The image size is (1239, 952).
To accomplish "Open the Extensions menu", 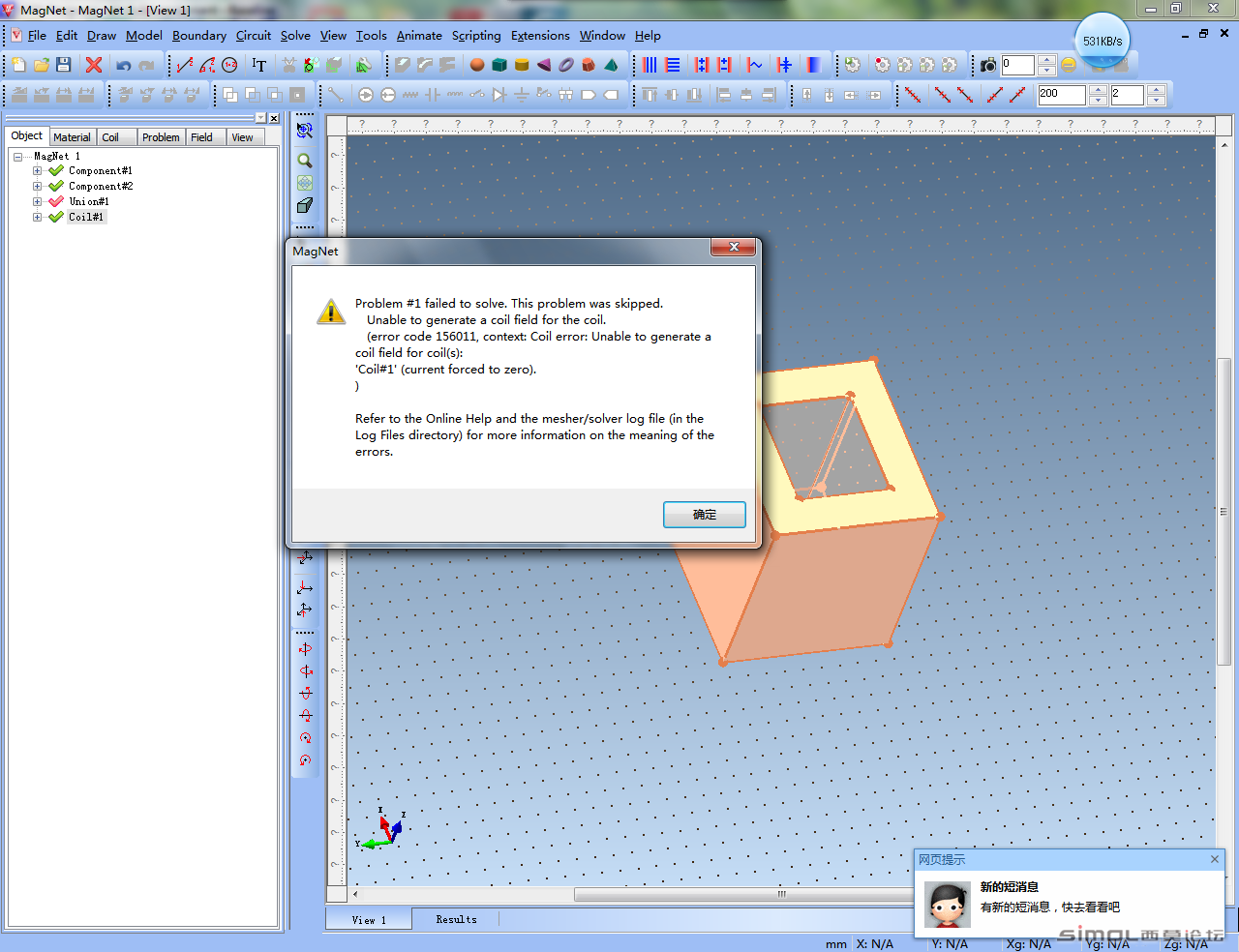I will 540,36.
